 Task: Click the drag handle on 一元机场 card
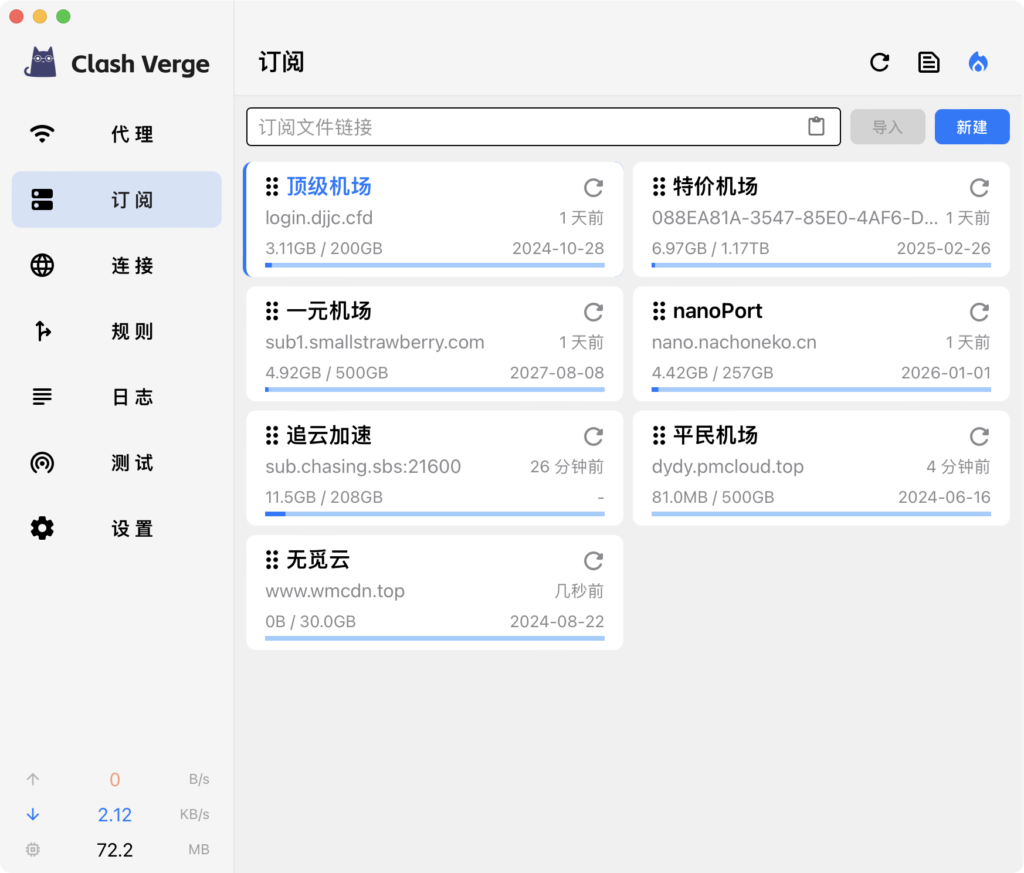[x=272, y=311]
